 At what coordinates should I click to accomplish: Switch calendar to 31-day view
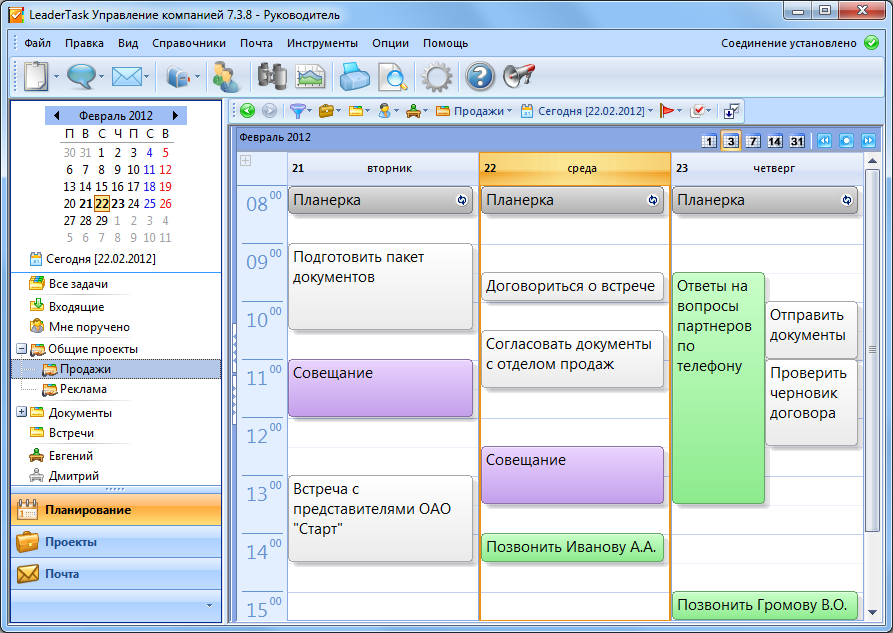(x=797, y=141)
